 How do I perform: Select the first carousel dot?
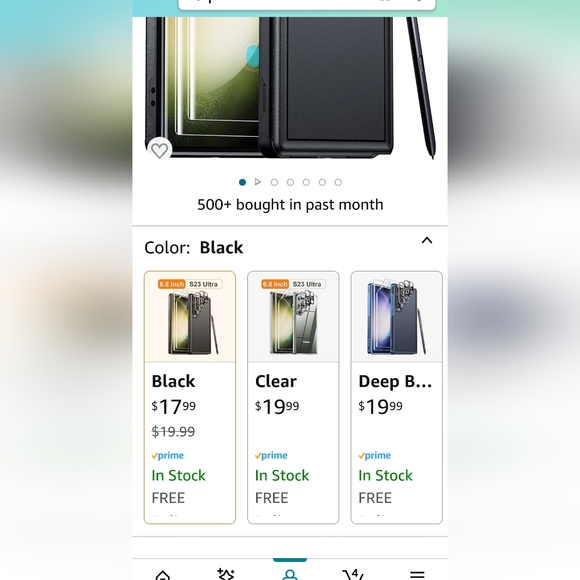click(x=242, y=182)
